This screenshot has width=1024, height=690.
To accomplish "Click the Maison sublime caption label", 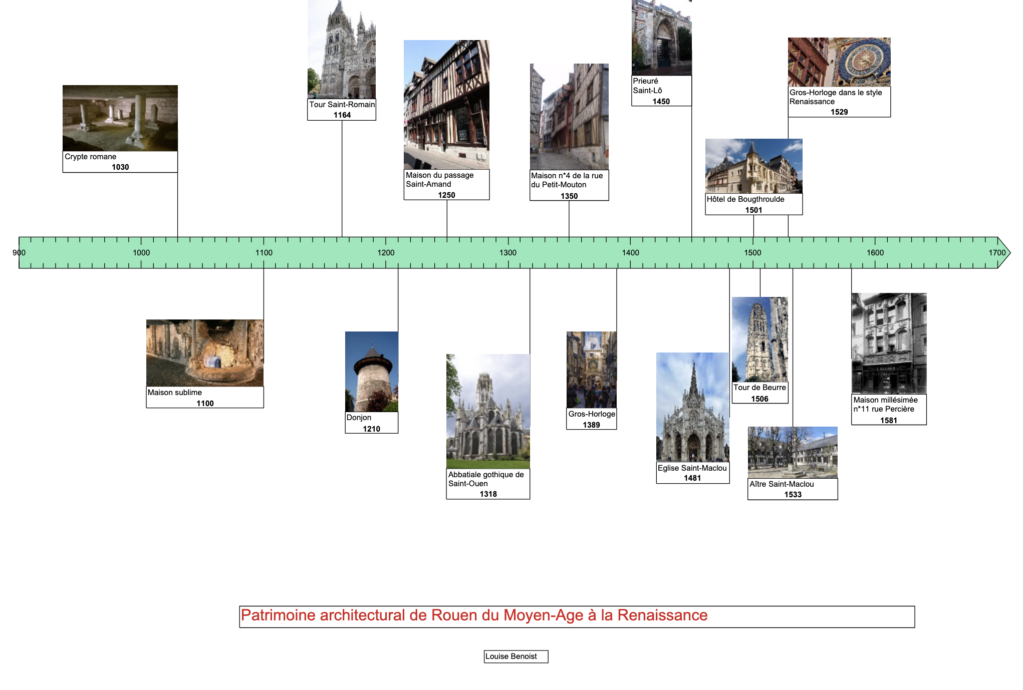I will 204,397.
